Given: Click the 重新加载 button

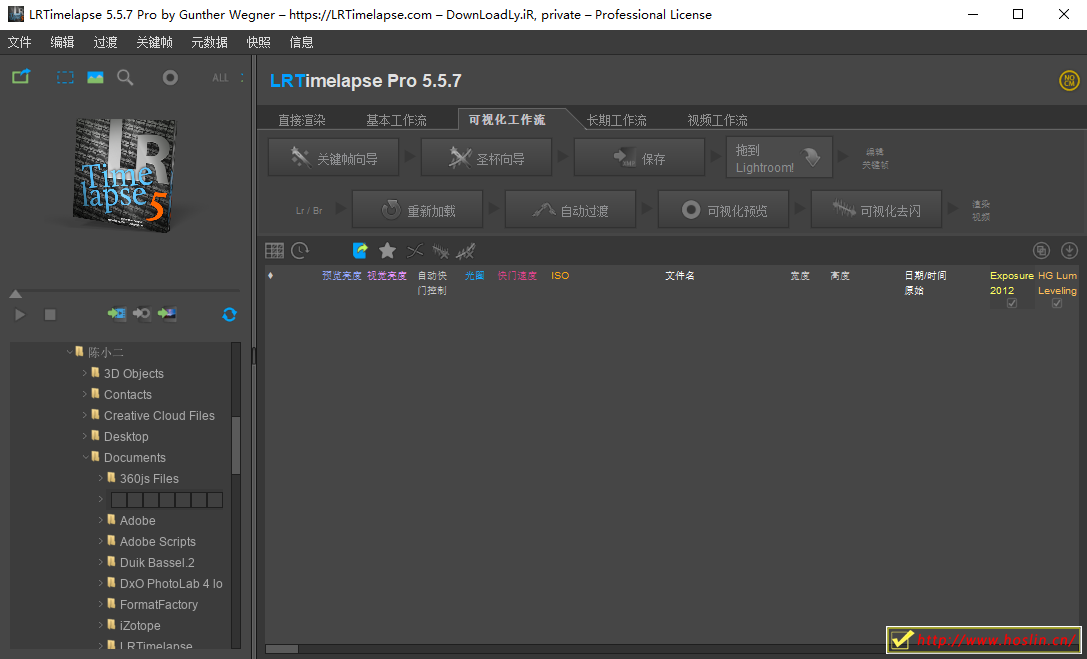Looking at the screenshot, I should (417, 210).
